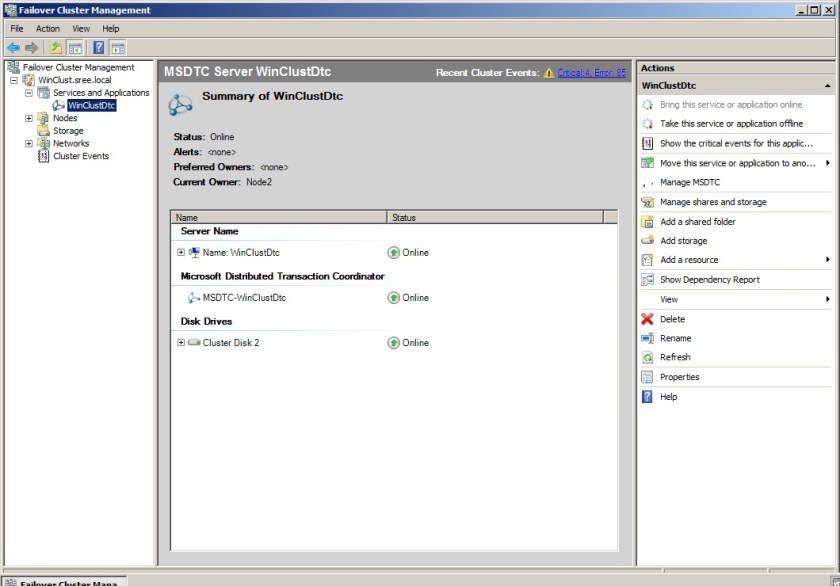The image size is (840, 586).
Task: Expand the Nodes tree item
Action: (29, 118)
